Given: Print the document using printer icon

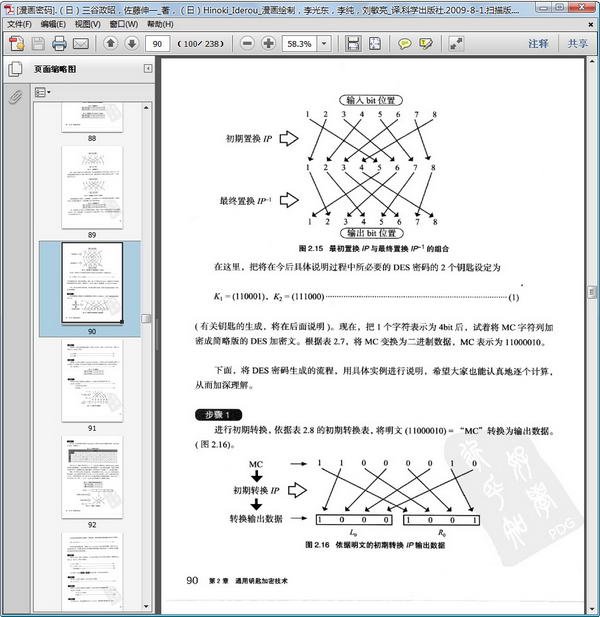Looking at the screenshot, I should pos(59,43).
